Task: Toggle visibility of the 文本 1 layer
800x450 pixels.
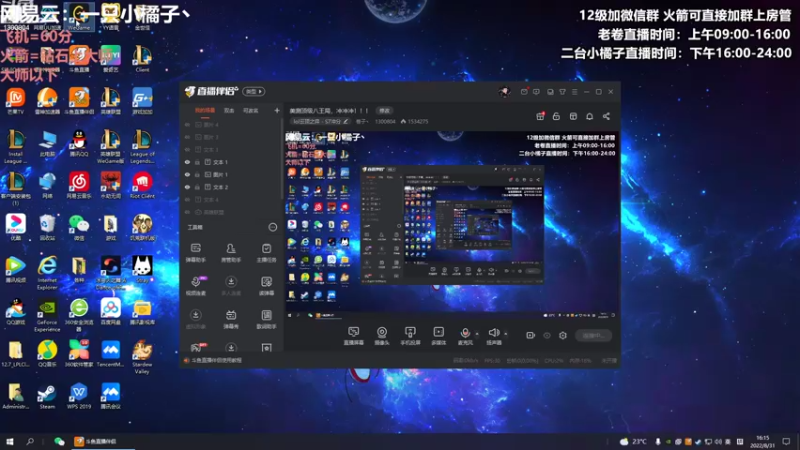Action: [x=187, y=162]
